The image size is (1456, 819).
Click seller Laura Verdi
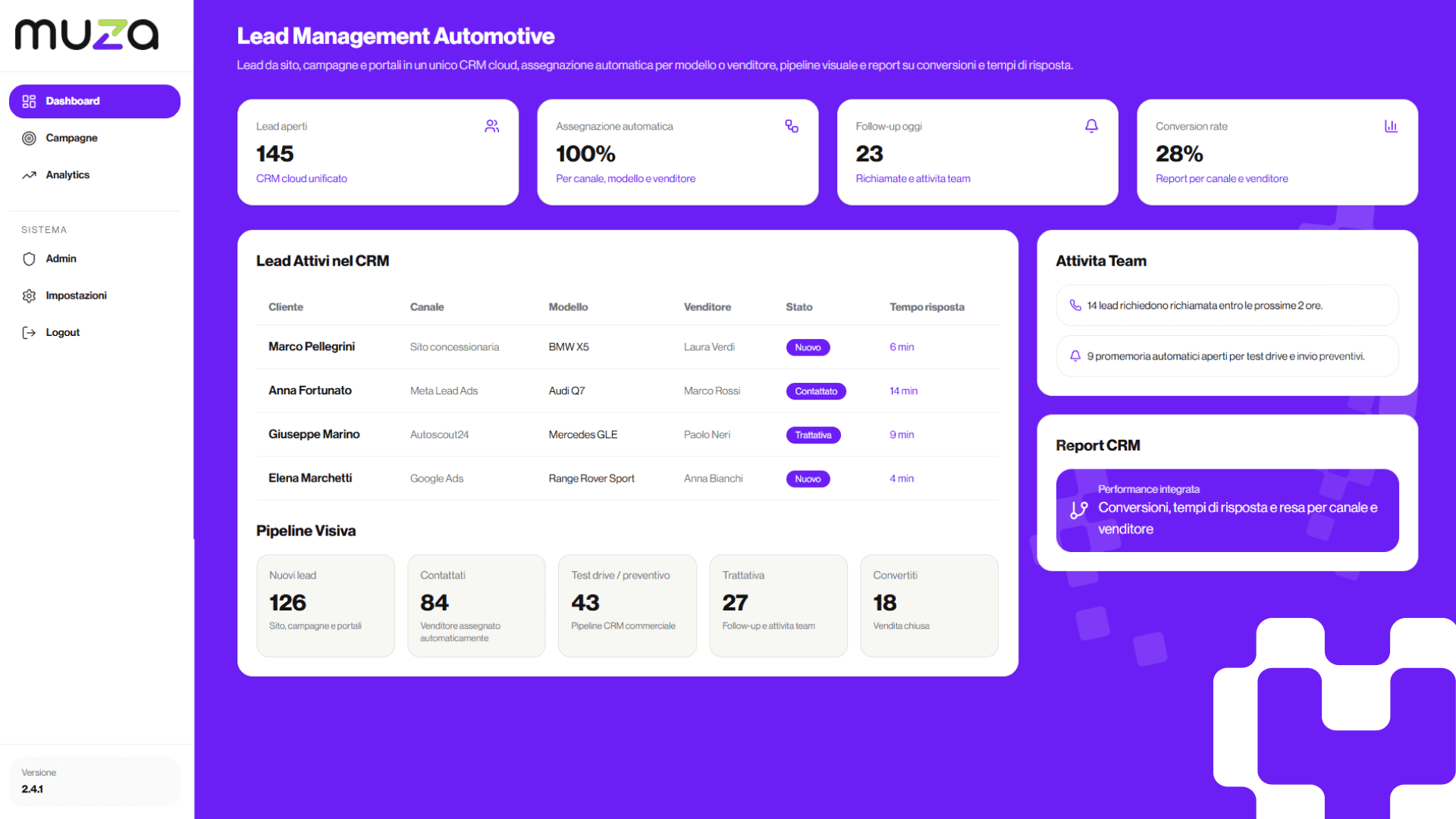click(708, 347)
